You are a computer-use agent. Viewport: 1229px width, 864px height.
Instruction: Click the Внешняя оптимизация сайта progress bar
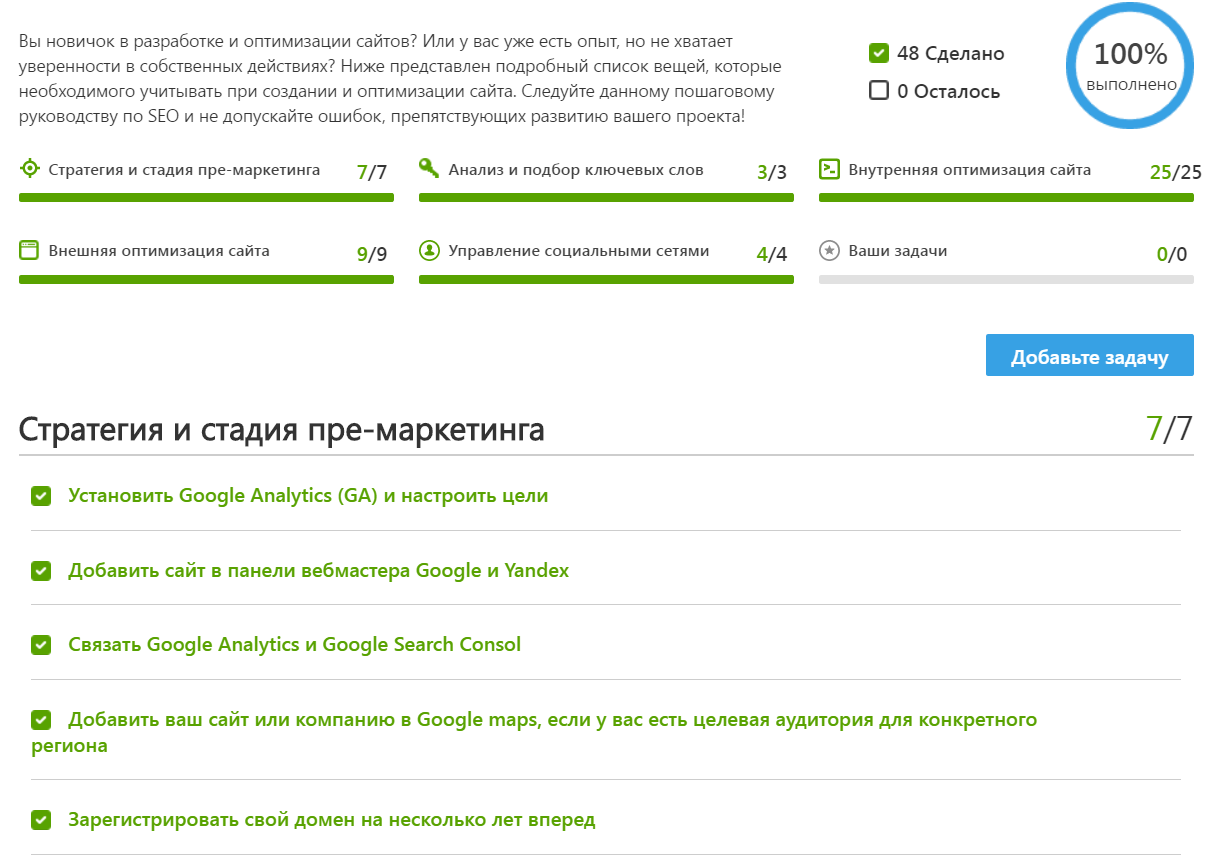206,280
